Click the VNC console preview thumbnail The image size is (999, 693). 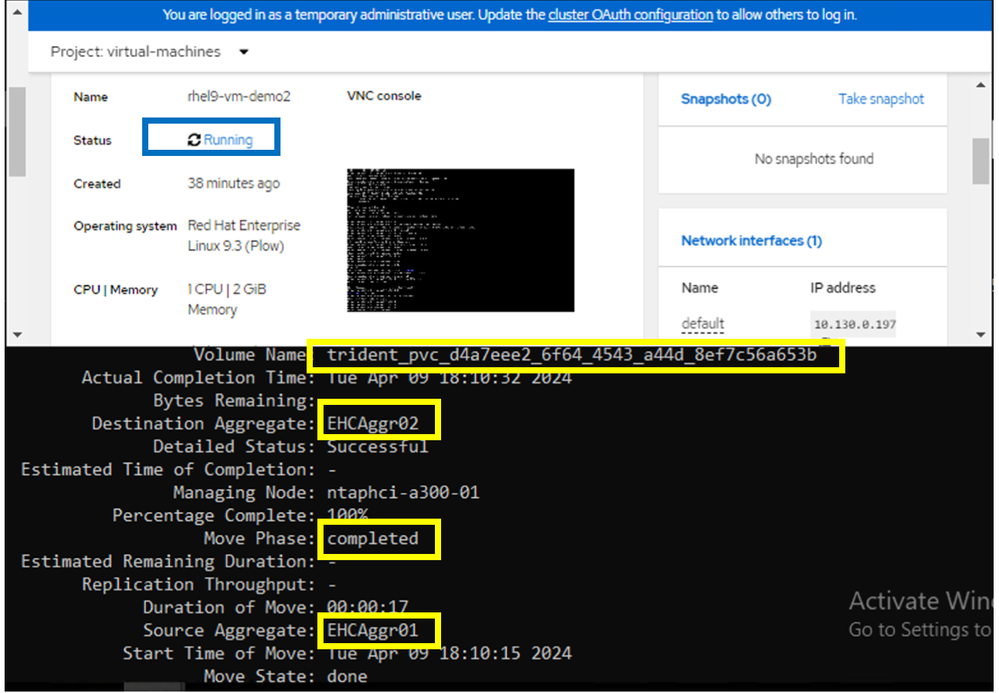coord(459,239)
